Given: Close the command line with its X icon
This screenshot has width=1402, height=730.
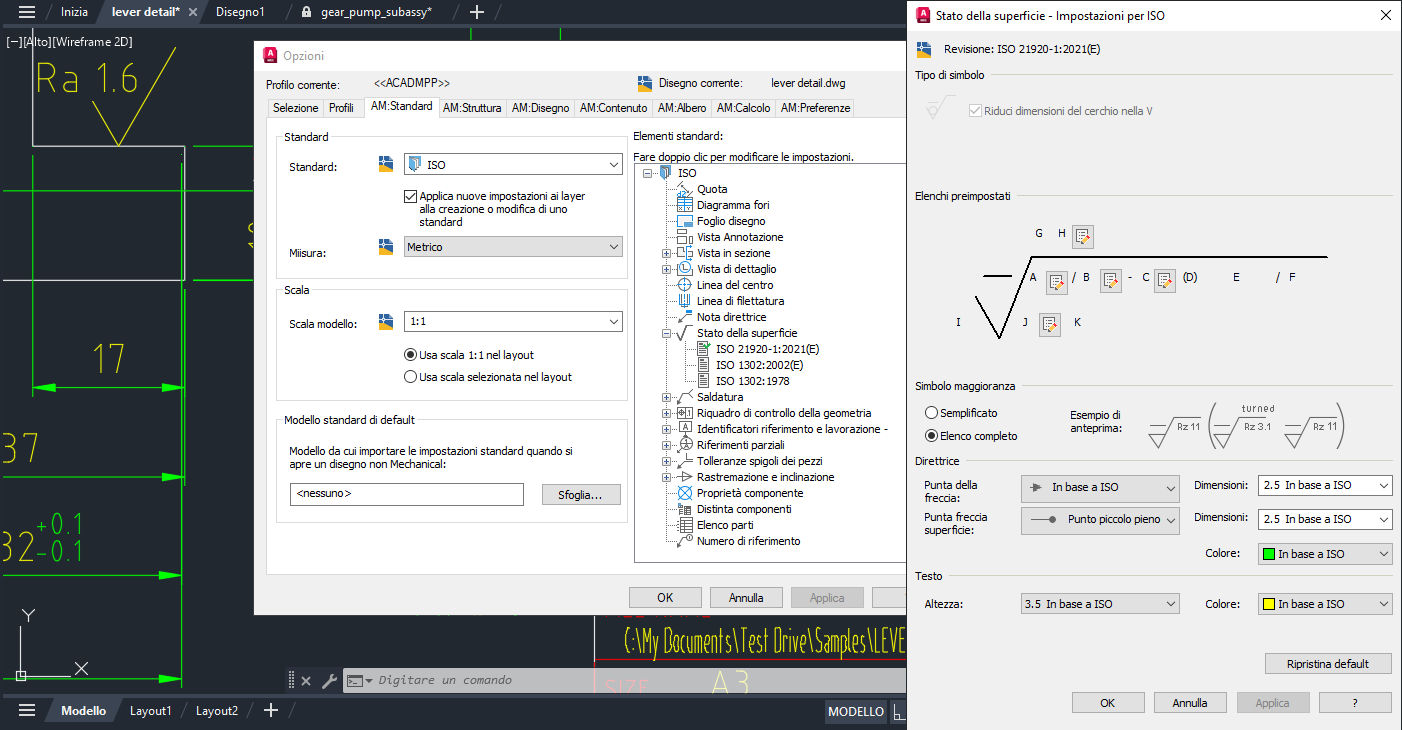Looking at the screenshot, I should (306, 681).
